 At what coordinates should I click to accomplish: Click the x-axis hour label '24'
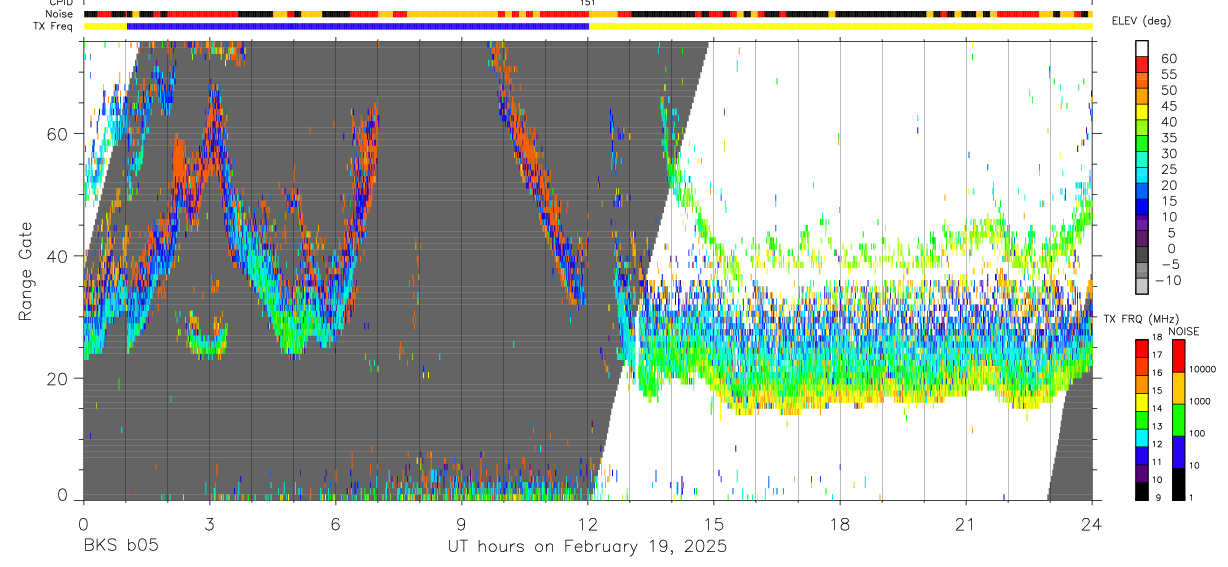point(1092,523)
